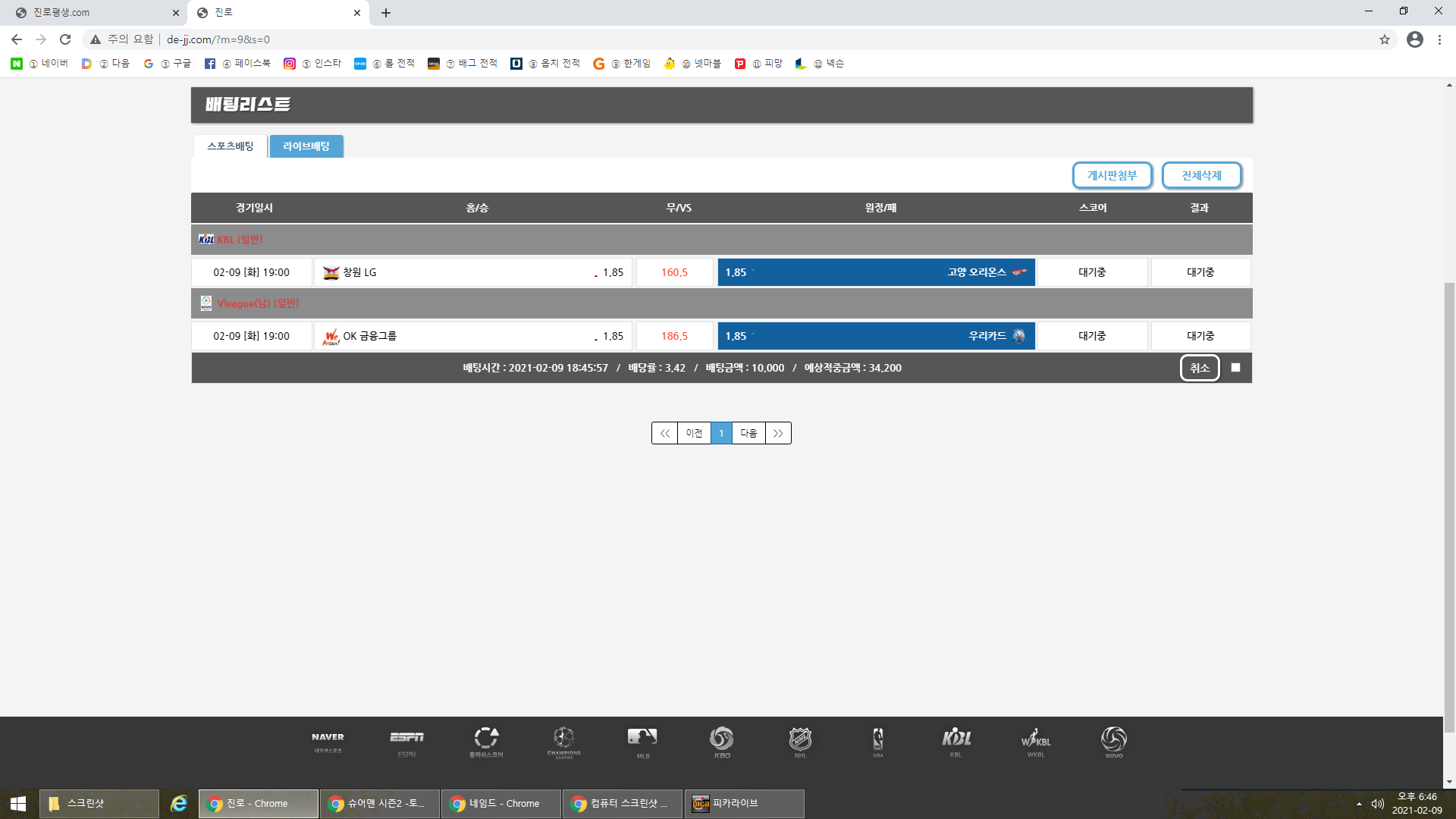Screen dimensions: 1456x819
Task: Go to first page double-arrow
Action: pyautogui.click(x=664, y=433)
